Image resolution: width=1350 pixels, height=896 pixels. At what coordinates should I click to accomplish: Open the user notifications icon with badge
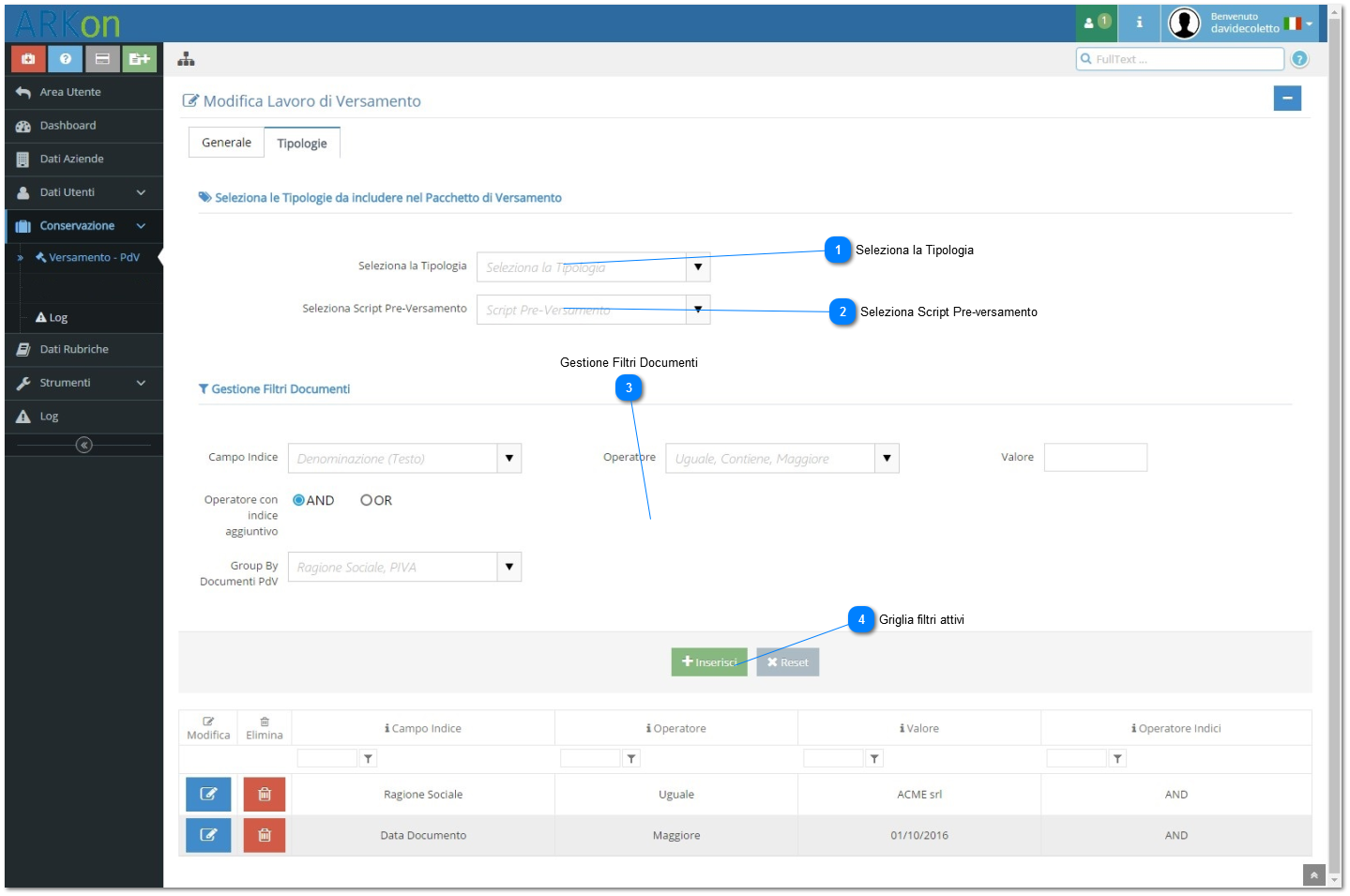coord(1097,23)
